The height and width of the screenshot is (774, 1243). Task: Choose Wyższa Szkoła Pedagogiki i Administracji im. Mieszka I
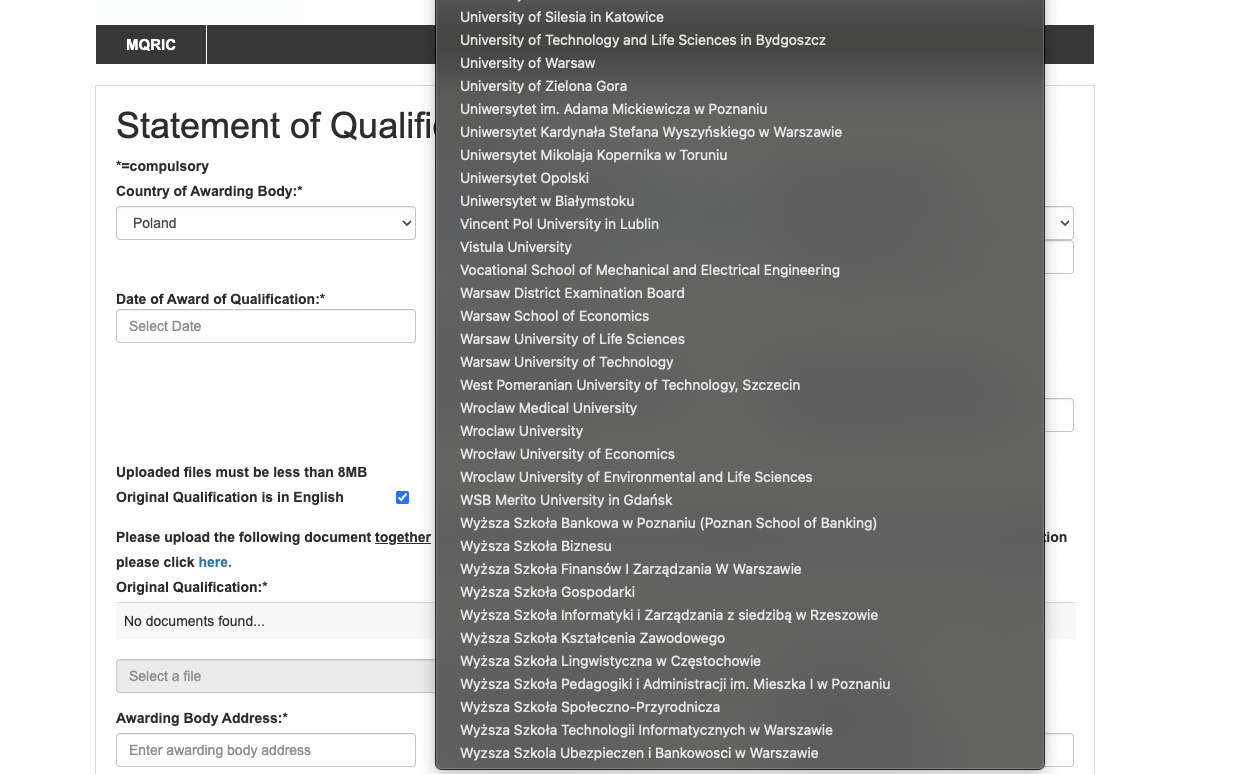click(x=740, y=684)
